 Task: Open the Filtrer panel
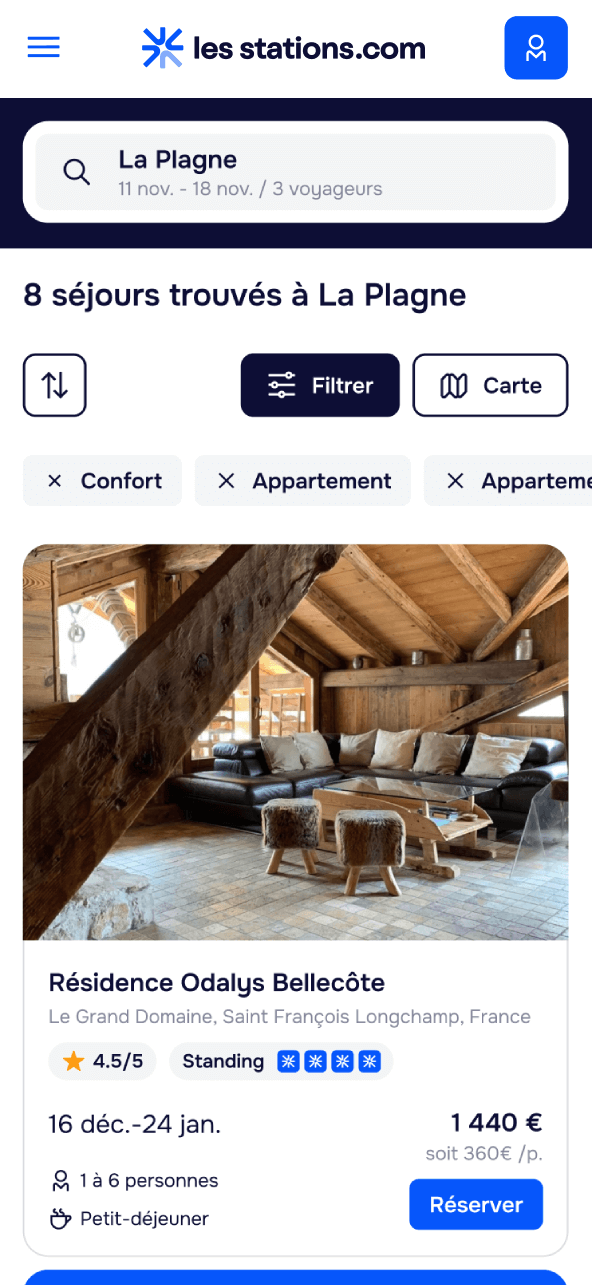(x=320, y=385)
